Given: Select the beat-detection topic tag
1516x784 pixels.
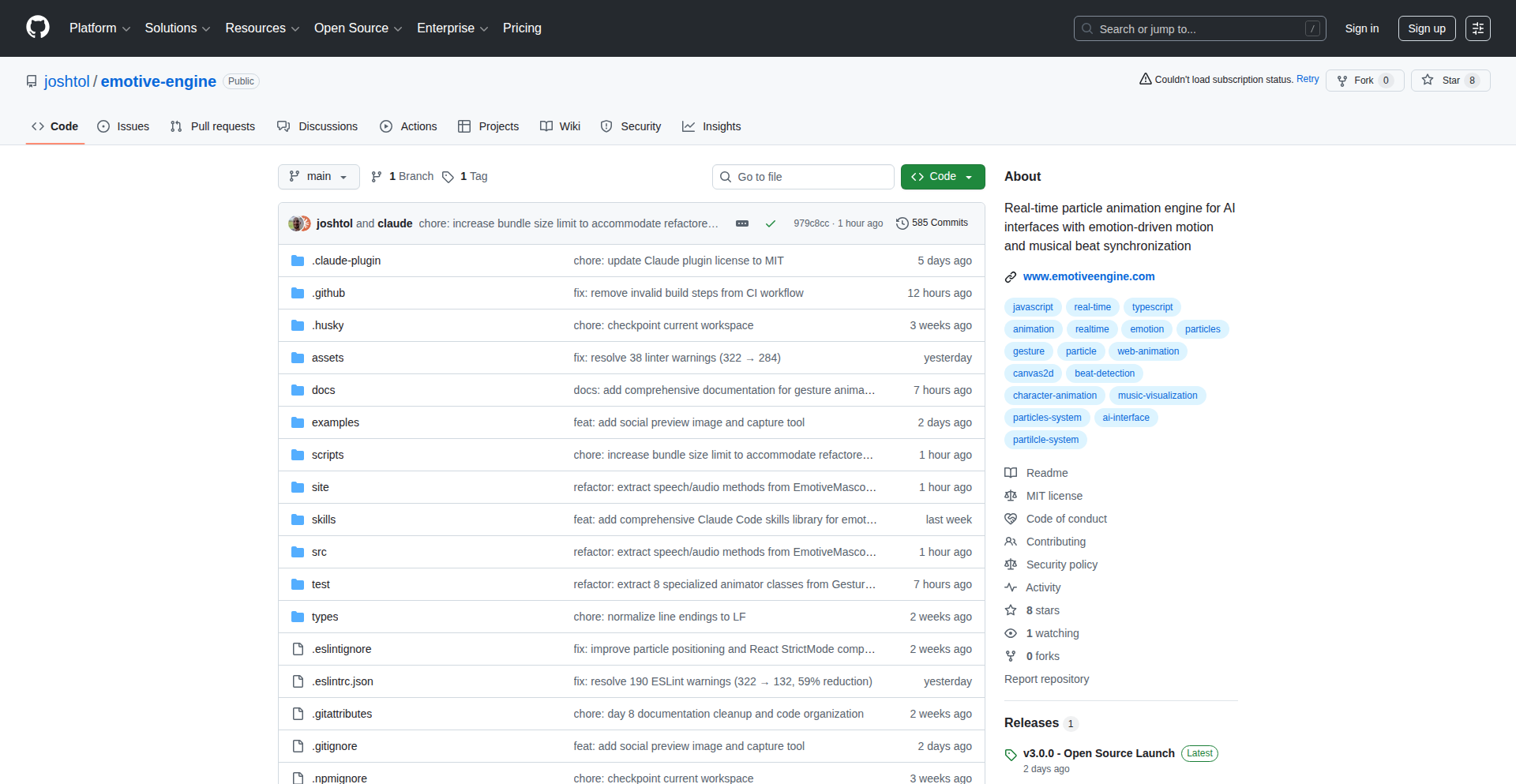Looking at the screenshot, I should (x=1105, y=373).
